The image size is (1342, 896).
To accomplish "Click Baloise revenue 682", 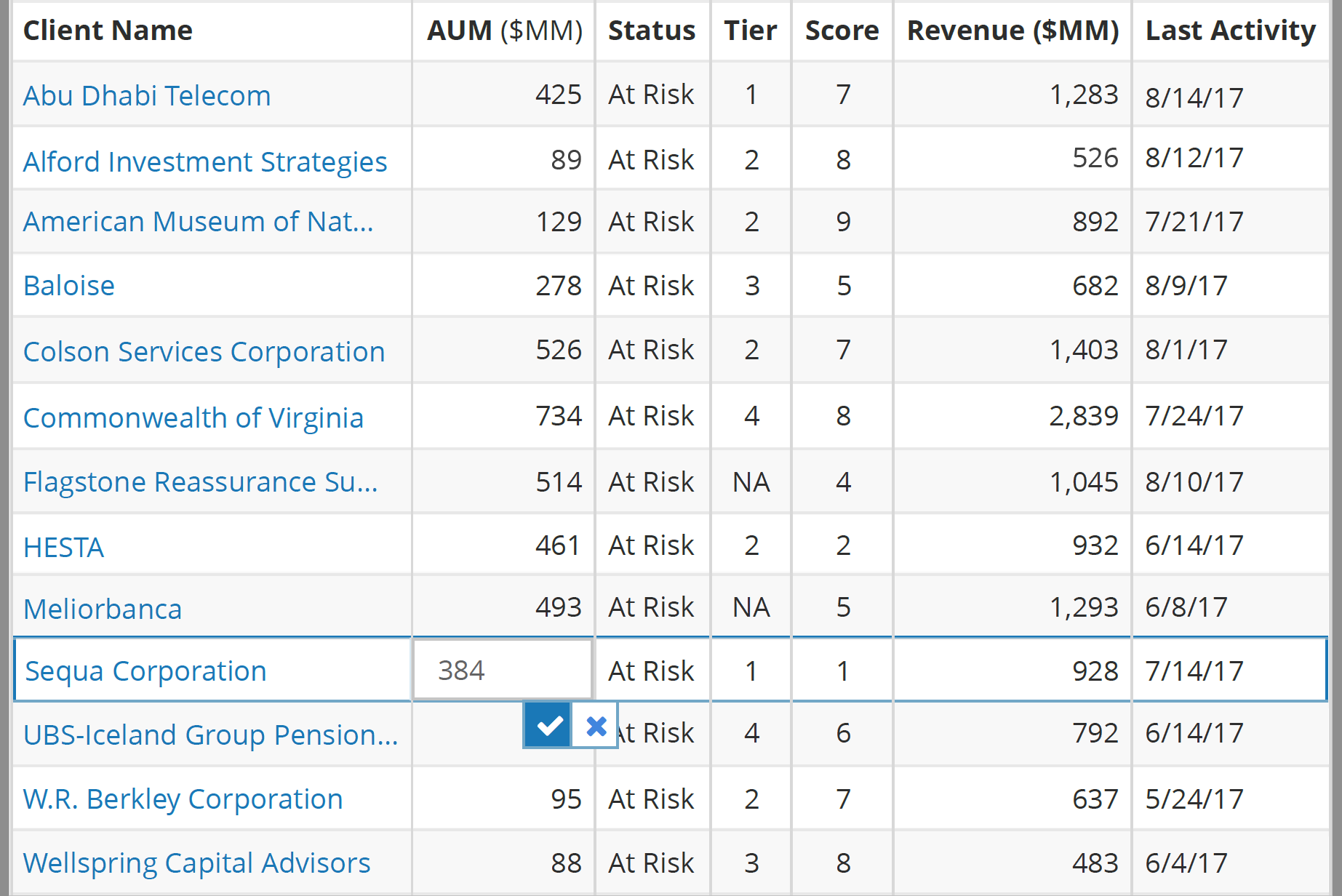I will click(x=1095, y=285).
